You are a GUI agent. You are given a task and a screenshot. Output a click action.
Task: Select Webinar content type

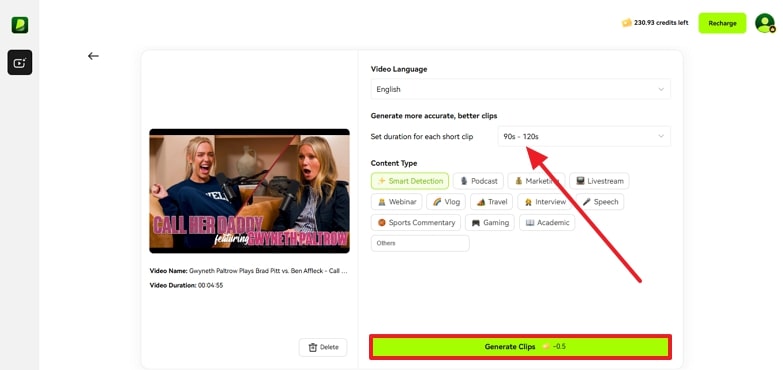point(396,202)
